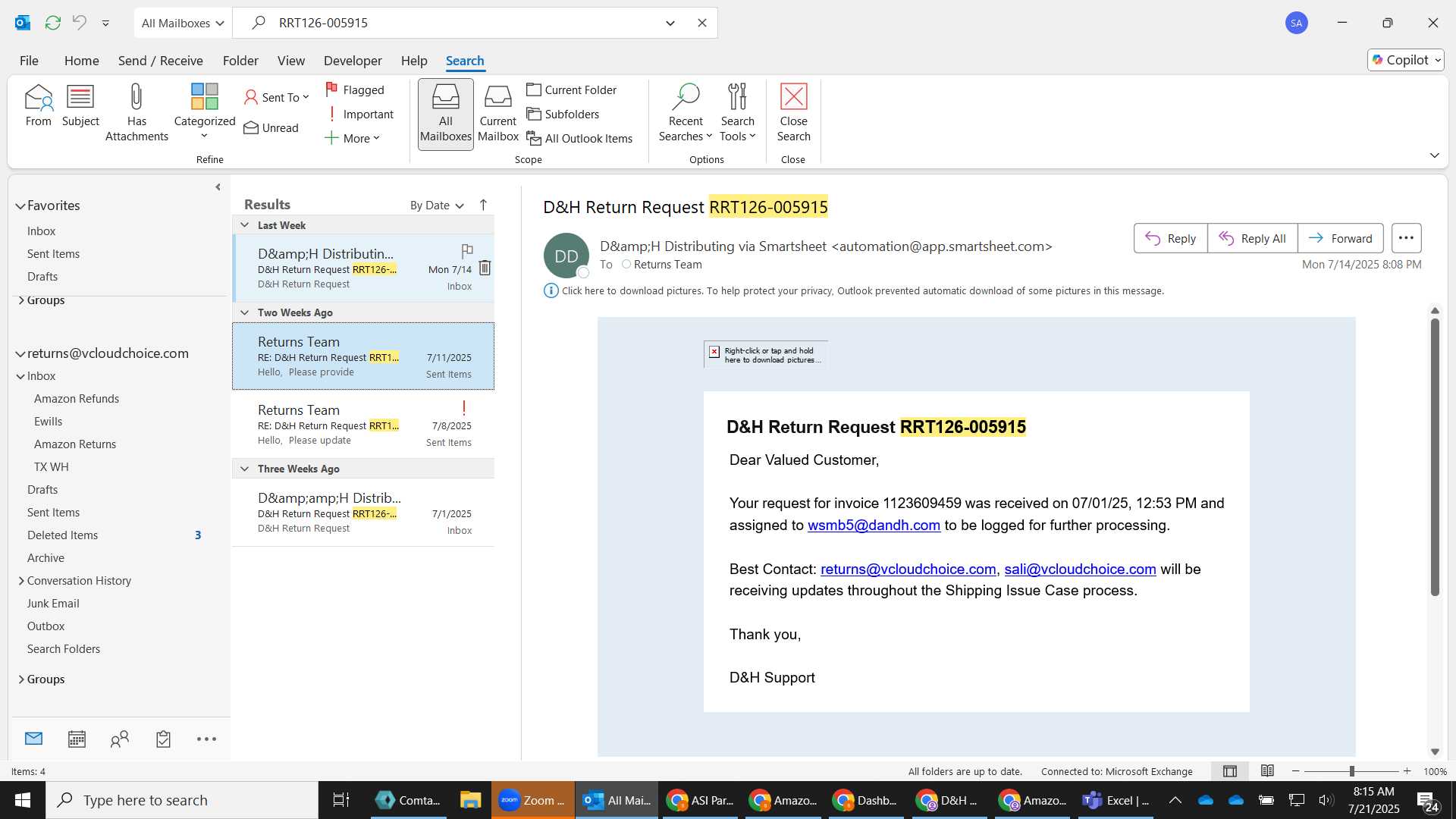Image resolution: width=1456 pixels, height=819 pixels.
Task: Switch to People view icon
Action: point(120,739)
